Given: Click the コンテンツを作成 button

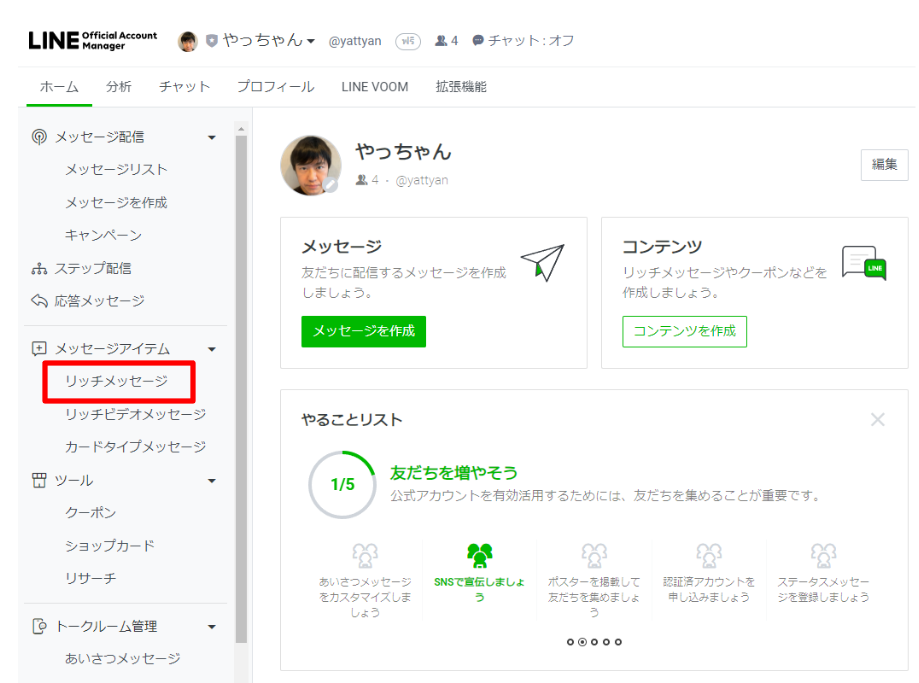Looking at the screenshot, I should point(685,331).
